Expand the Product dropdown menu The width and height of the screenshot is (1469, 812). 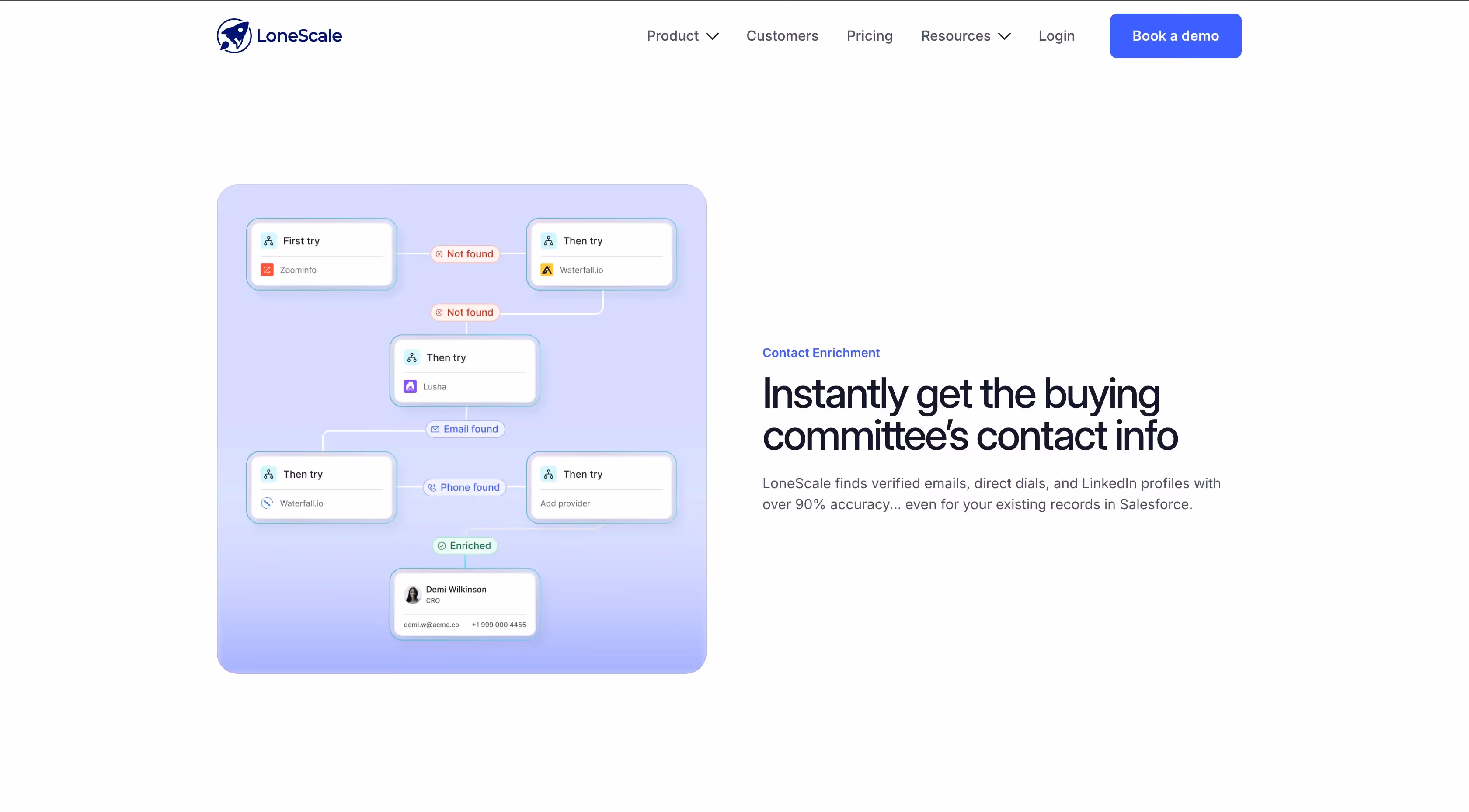click(x=682, y=36)
